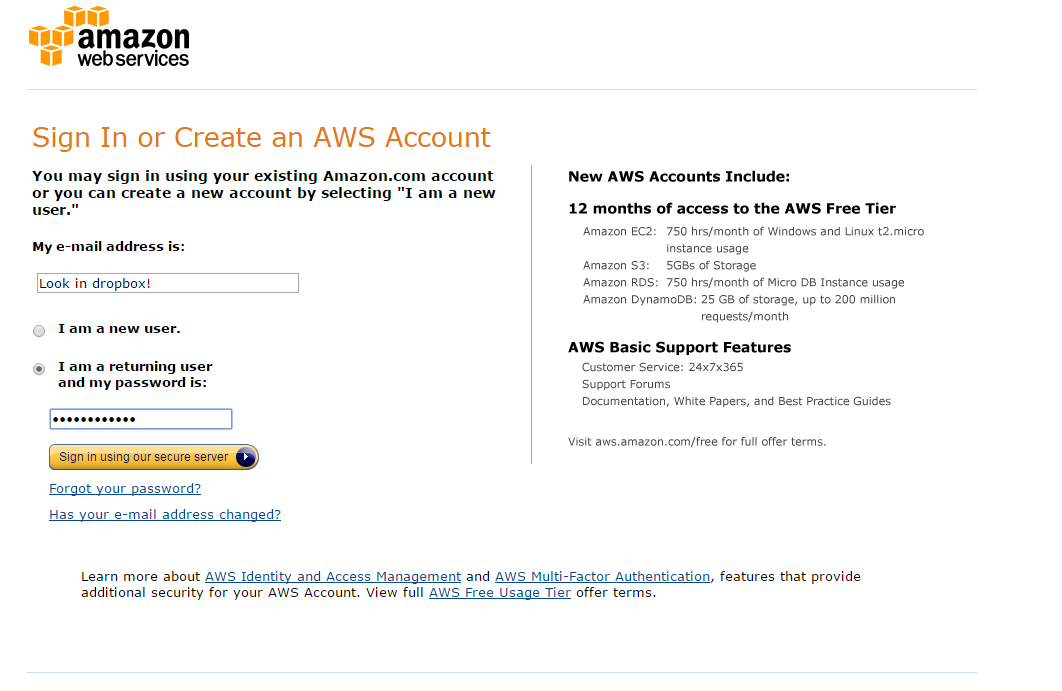Click the "I am a new user." label text
The width and height of the screenshot is (1062, 691).
(119, 329)
